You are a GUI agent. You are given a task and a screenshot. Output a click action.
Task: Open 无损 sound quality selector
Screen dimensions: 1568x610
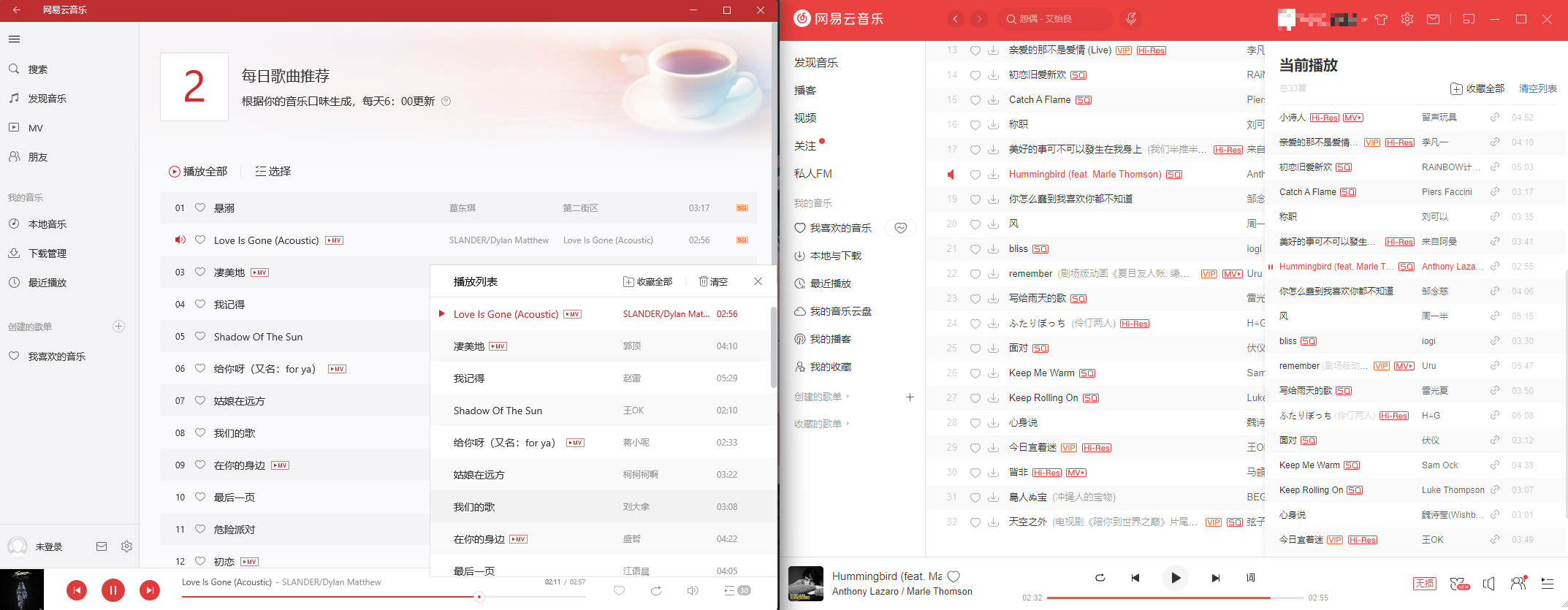[1425, 583]
